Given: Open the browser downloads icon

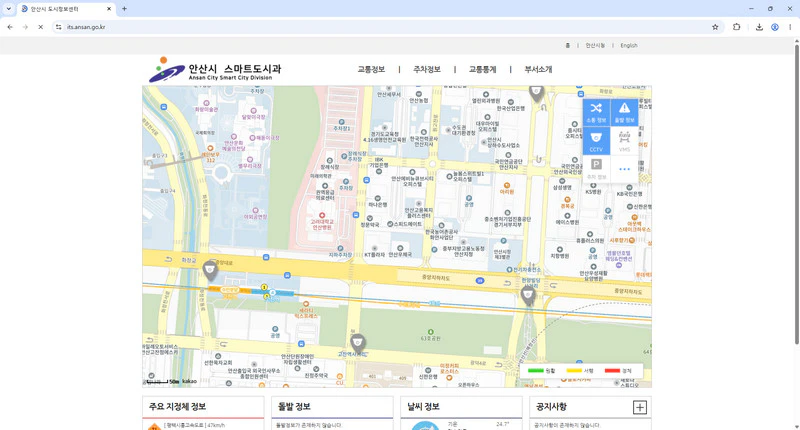Looking at the screenshot, I should pyautogui.click(x=759, y=27).
